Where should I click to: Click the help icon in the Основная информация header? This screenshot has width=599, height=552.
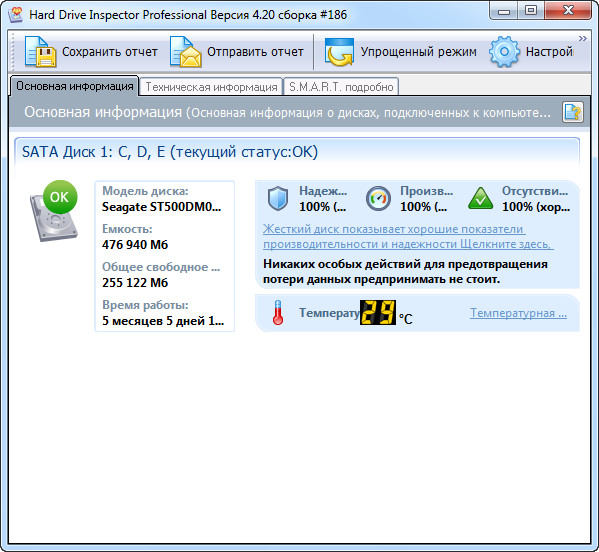coord(573,112)
